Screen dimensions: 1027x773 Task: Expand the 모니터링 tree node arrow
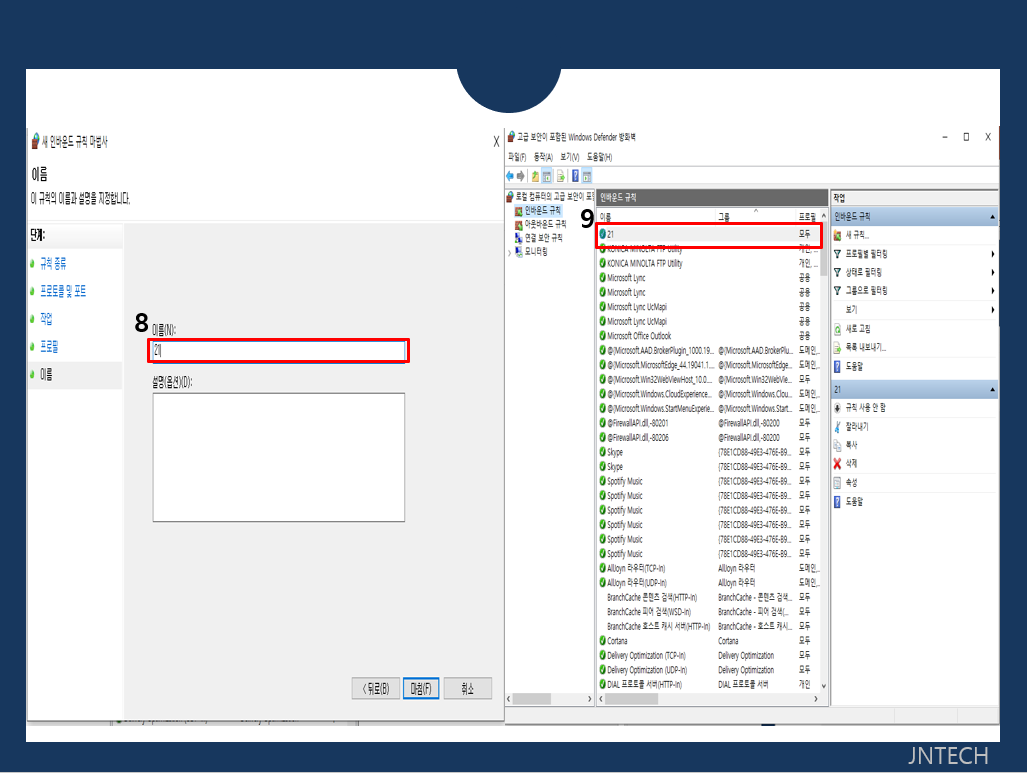point(510,252)
